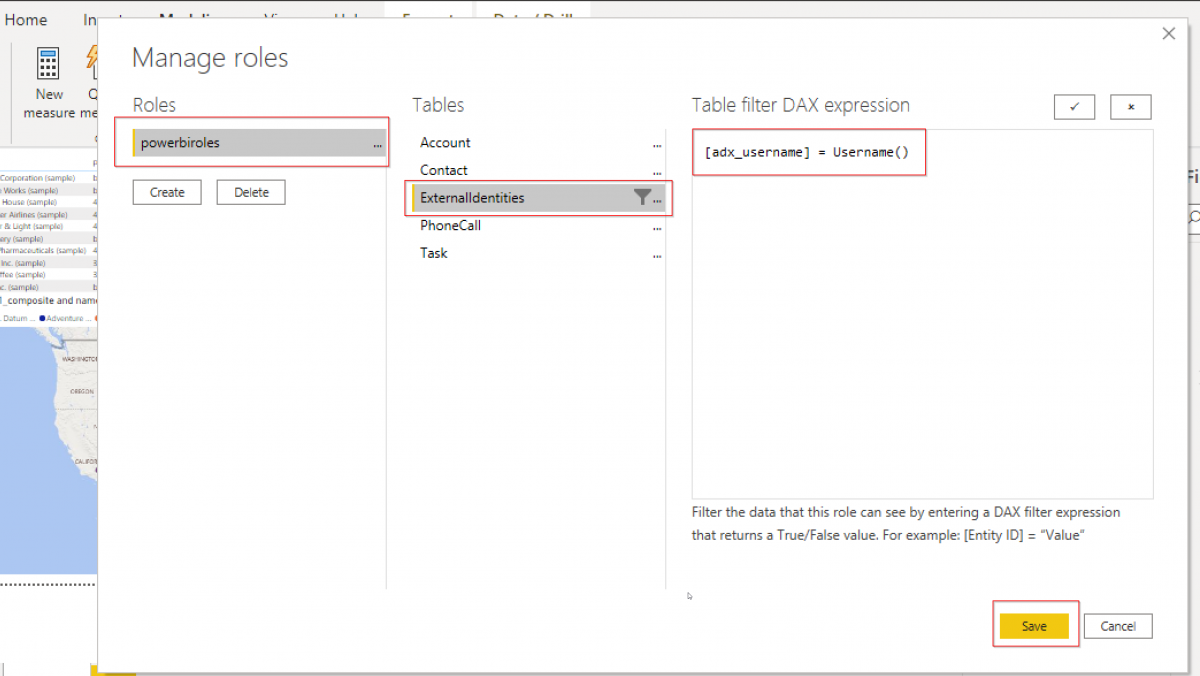Click the New measure calculator icon
This screenshot has width=1200, height=676.
click(47, 62)
